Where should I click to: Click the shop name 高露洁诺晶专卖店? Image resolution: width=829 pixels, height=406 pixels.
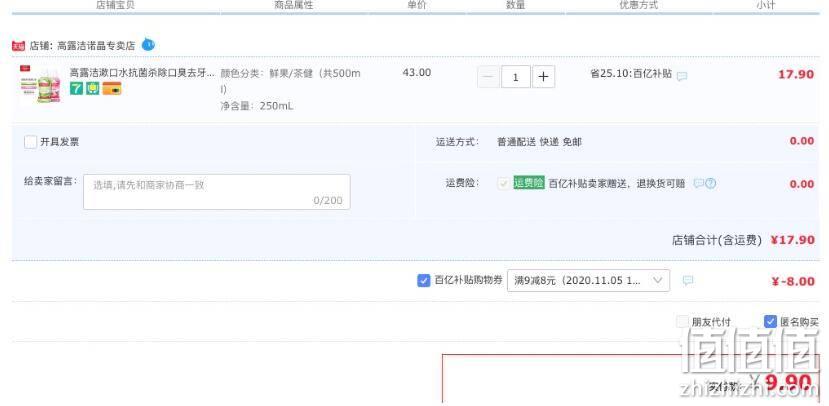click(x=96, y=46)
